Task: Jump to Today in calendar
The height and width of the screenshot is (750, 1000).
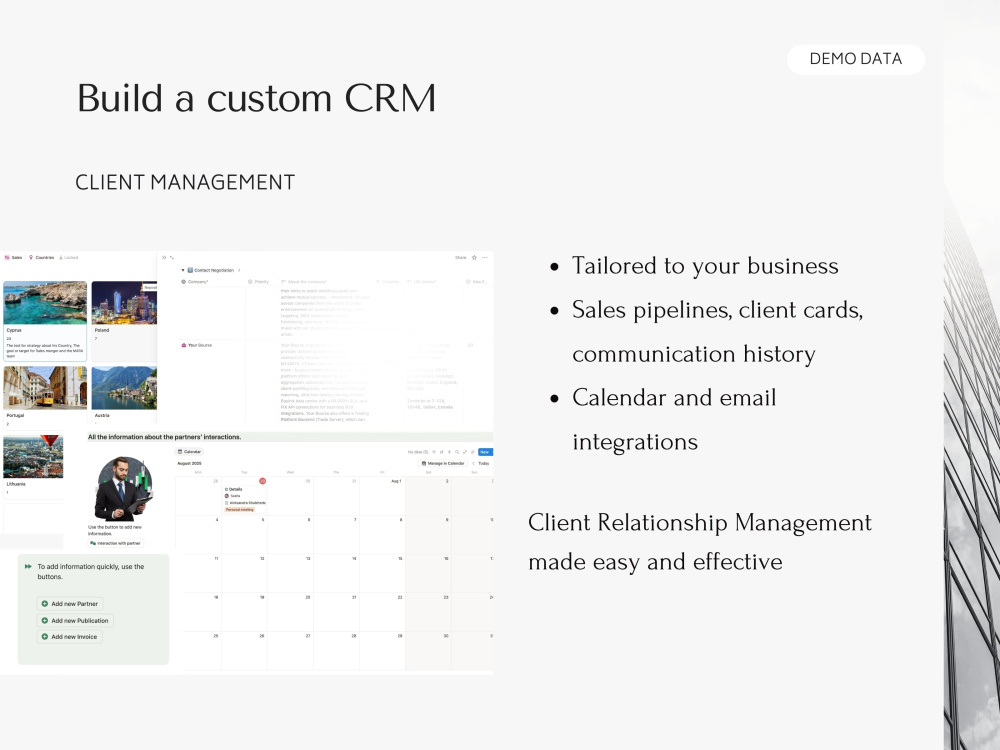Action: pos(484,464)
